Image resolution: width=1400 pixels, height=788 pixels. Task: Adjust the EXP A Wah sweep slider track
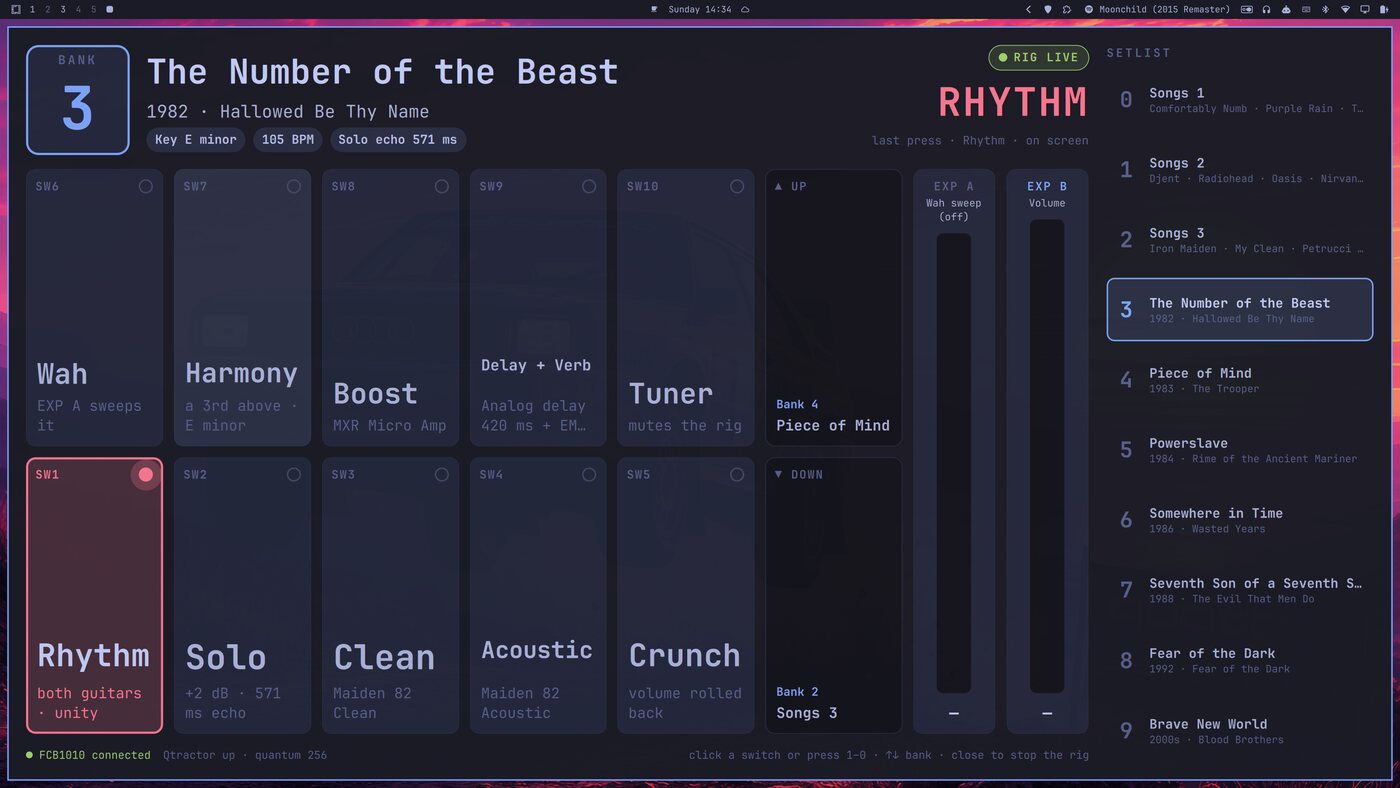coord(954,463)
